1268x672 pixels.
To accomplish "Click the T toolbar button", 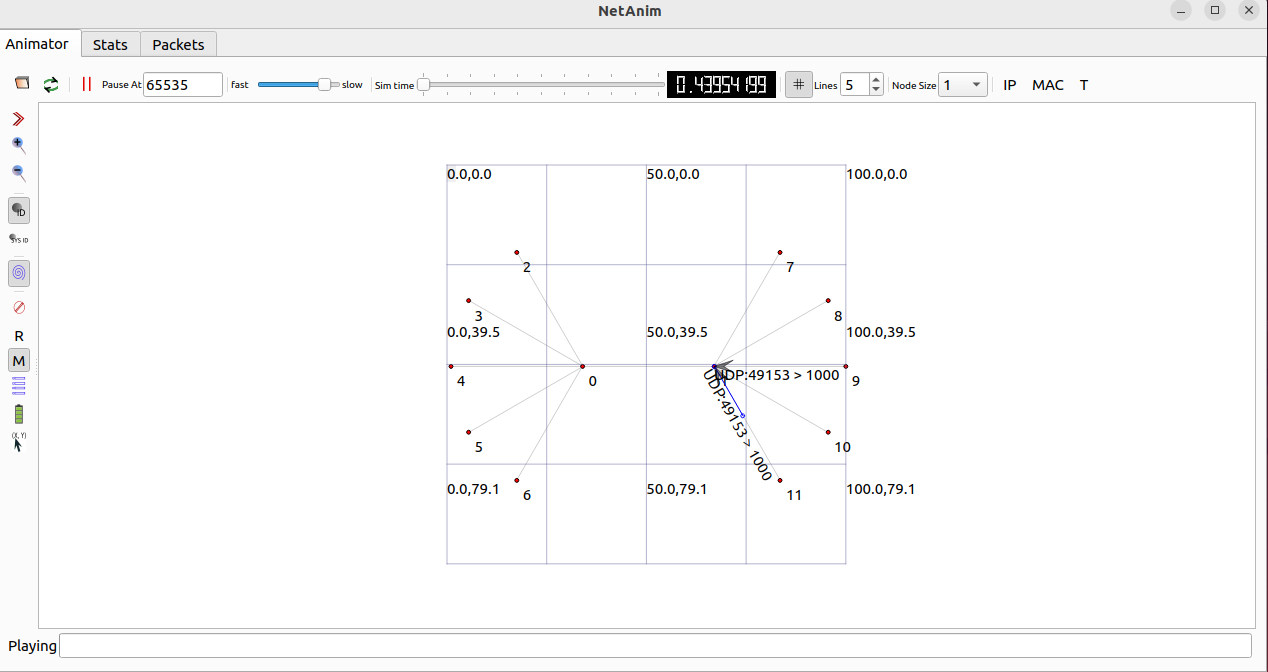I will [x=1084, y=85].
